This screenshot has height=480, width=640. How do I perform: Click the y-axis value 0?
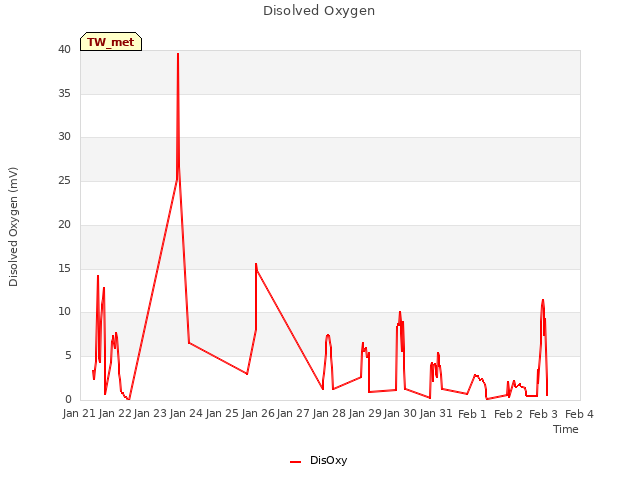pyautogui.click(x=68, y=399)
